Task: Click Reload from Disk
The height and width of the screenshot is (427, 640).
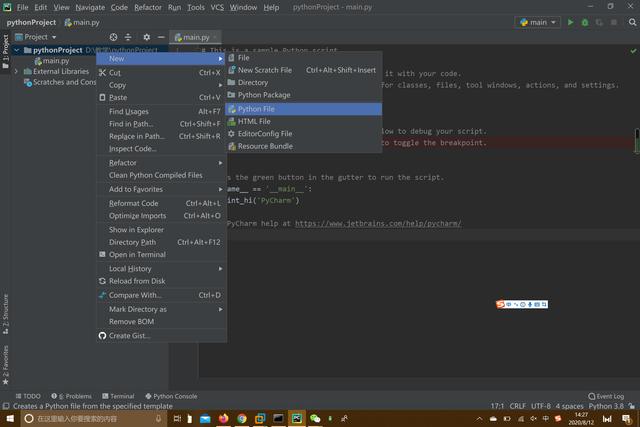Action: click(161, 281)
